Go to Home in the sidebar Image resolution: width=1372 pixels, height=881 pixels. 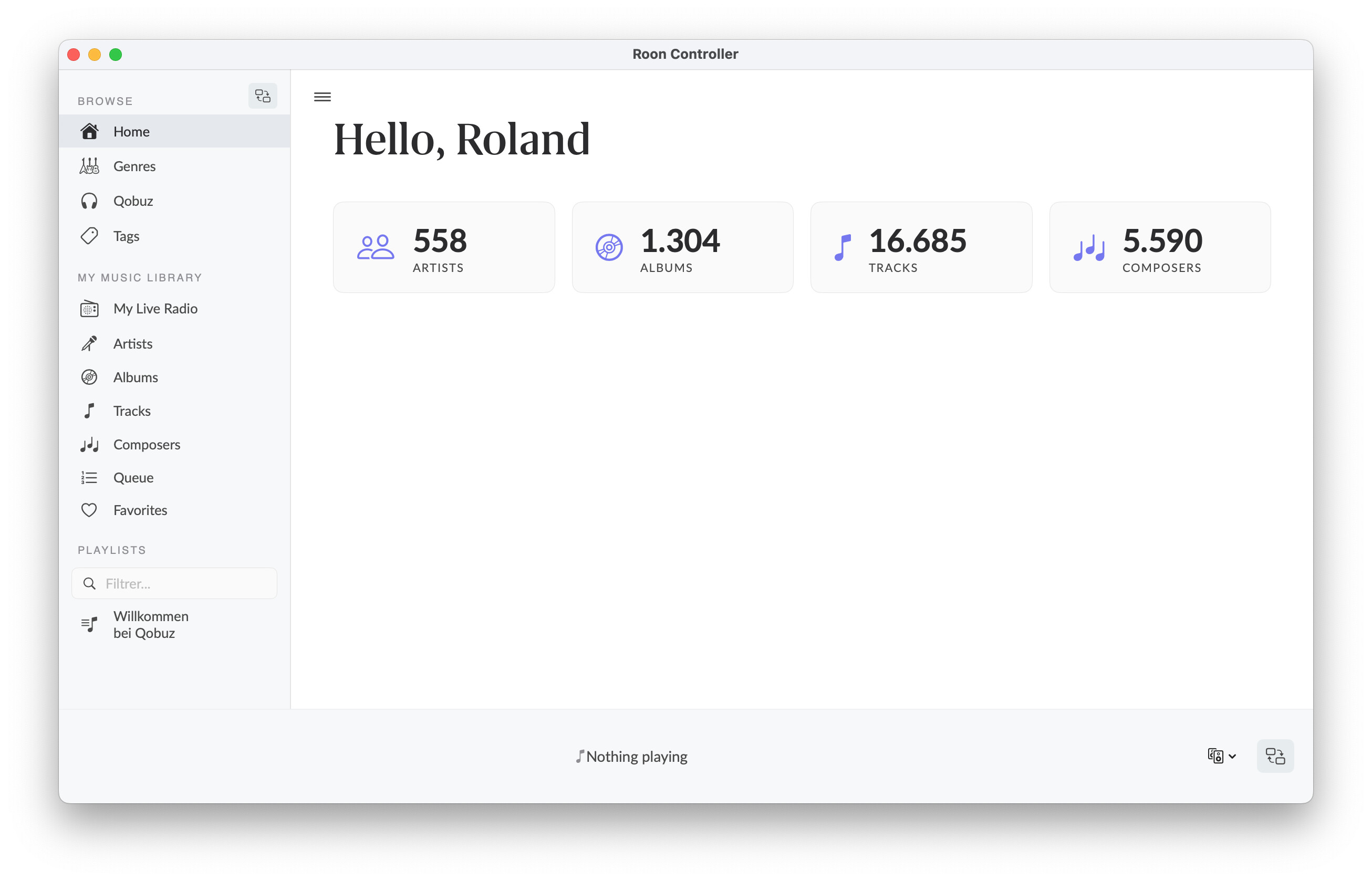pyautogui.click(x=131, y=132)
